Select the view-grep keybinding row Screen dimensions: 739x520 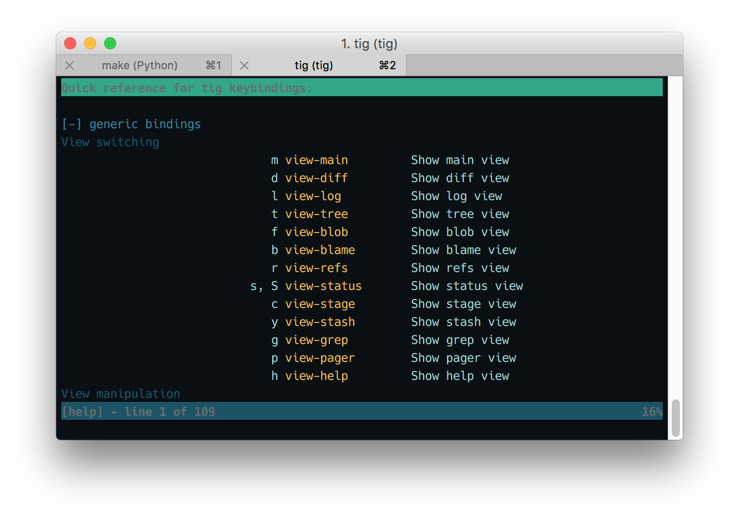pyautogui.click(x=362, y=340)
